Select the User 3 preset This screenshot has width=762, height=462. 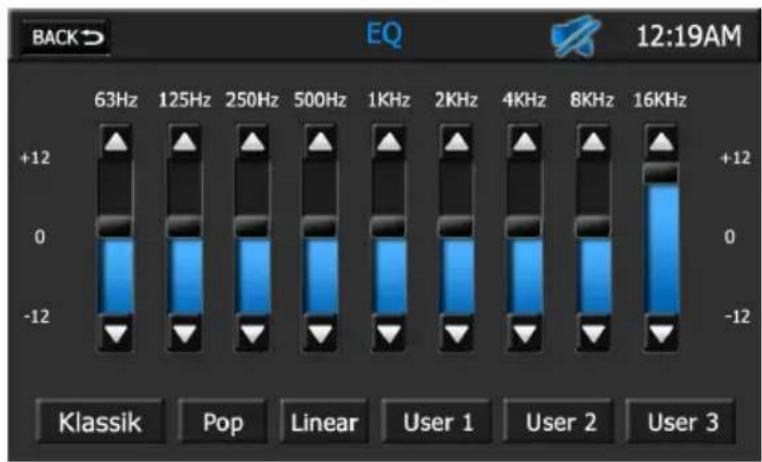(682, 422)
